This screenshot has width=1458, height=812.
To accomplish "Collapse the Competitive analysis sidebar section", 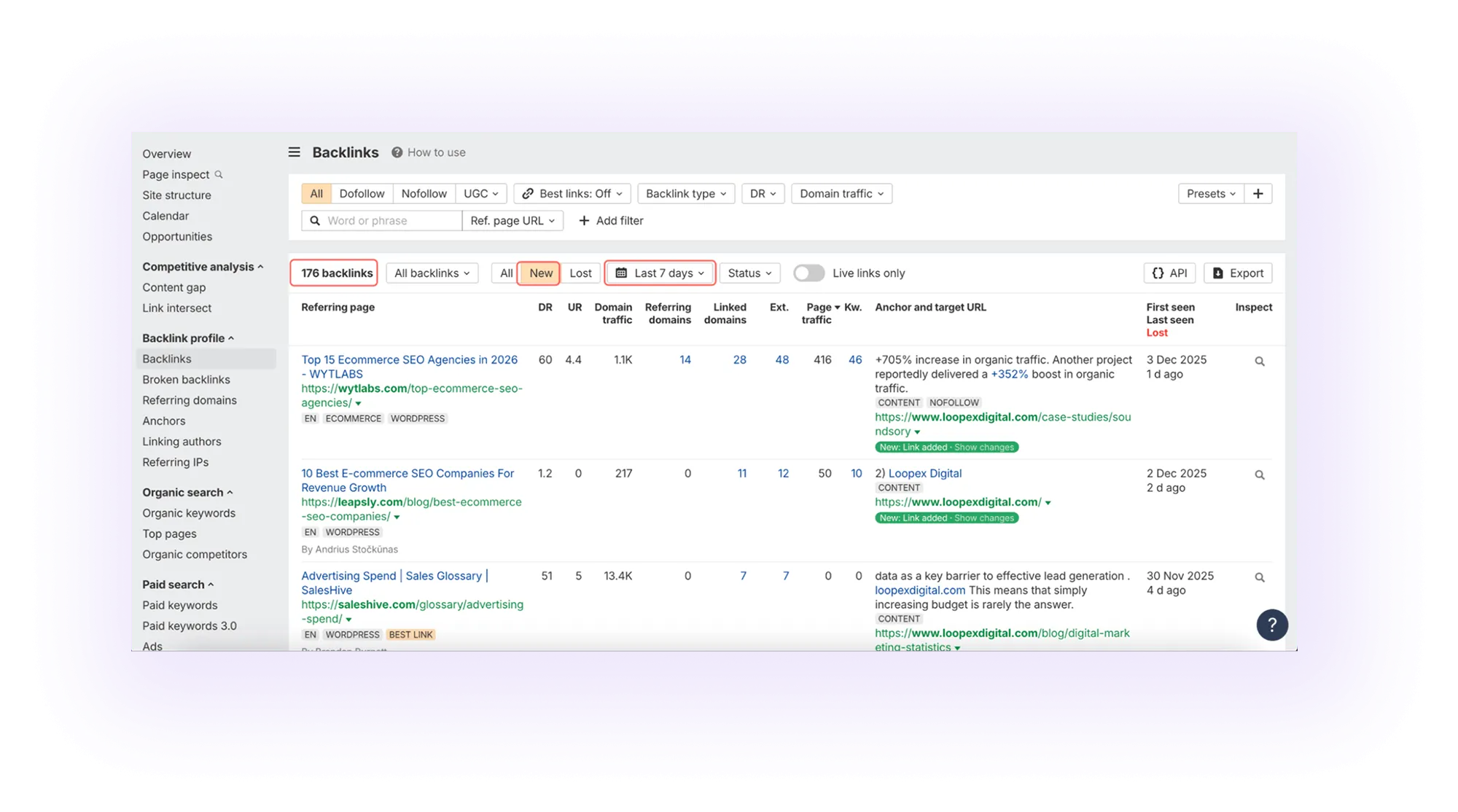I will coord(259,266).
